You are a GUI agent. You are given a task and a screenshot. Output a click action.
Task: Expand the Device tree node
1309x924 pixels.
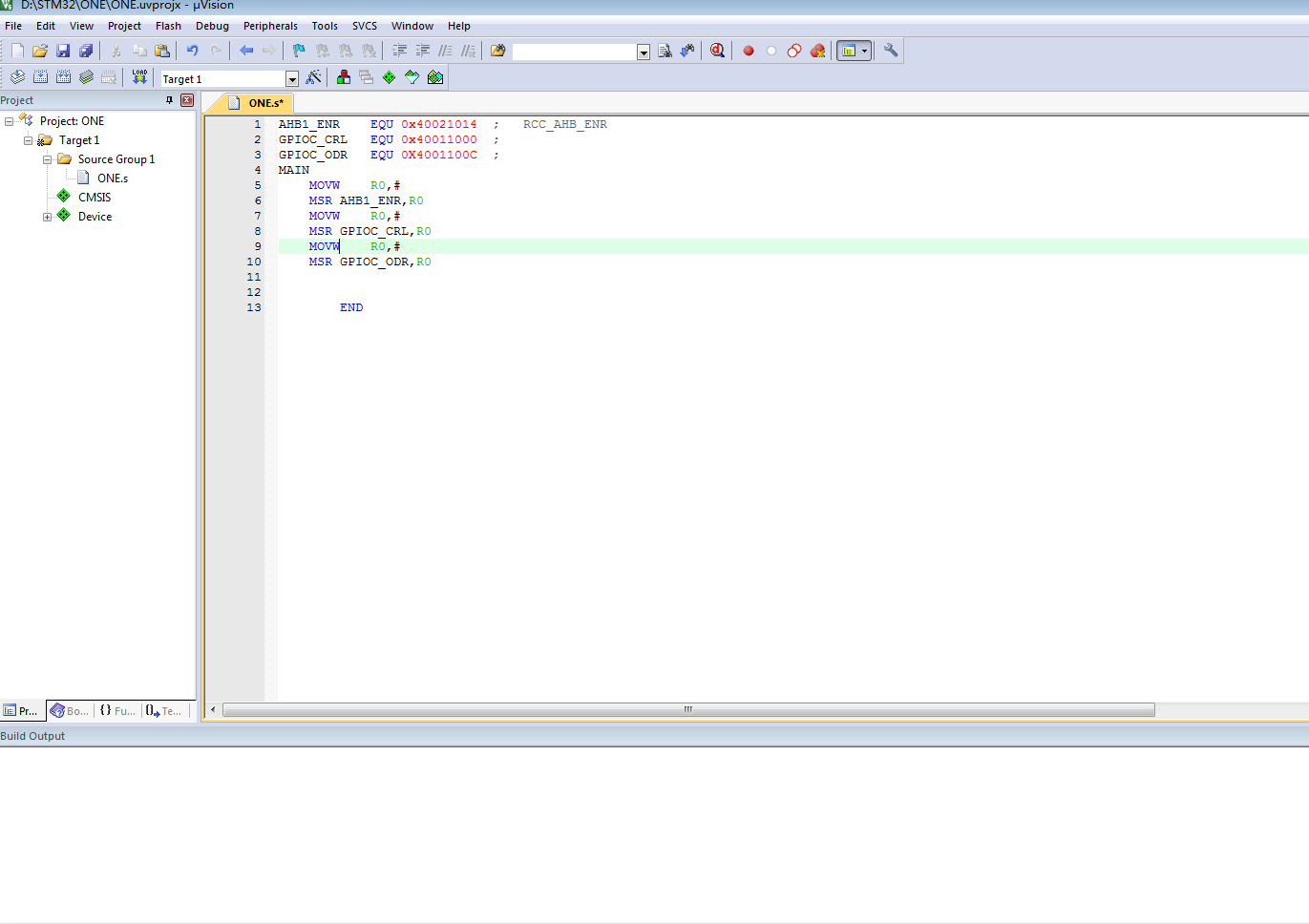pos(47,217)
